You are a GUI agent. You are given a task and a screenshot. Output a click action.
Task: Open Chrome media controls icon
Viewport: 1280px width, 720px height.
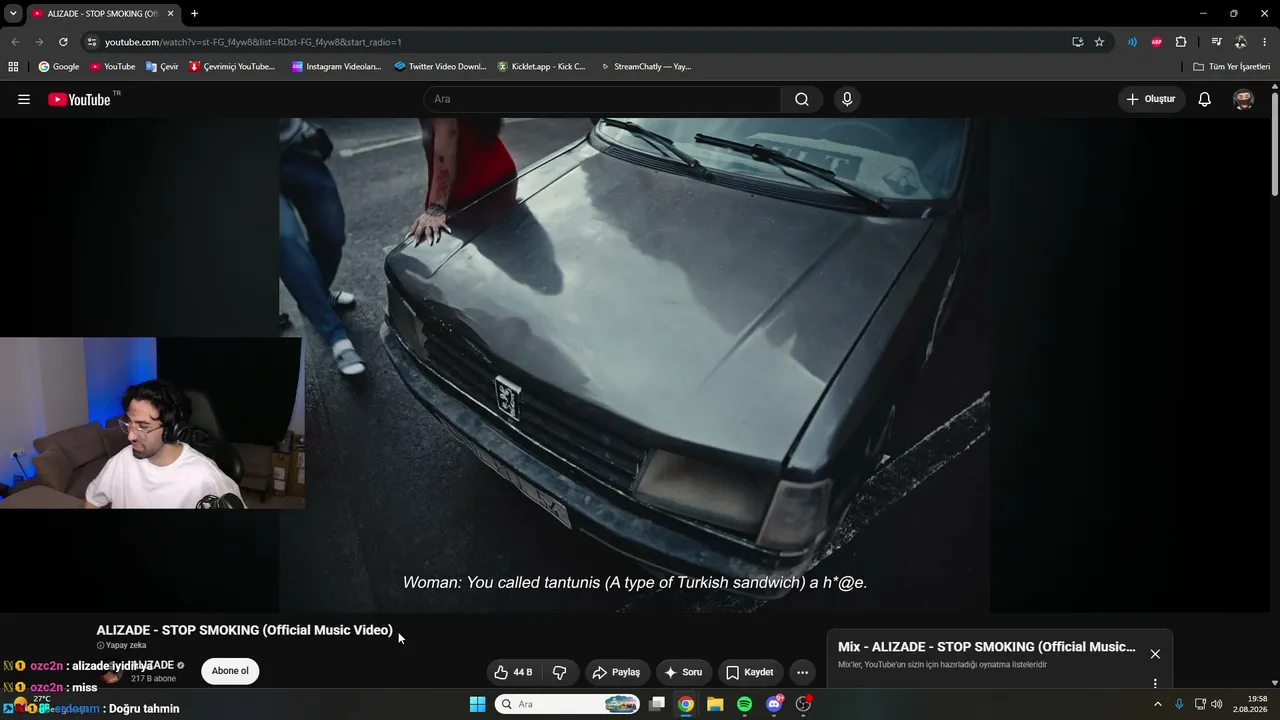tap(1216, 42)
